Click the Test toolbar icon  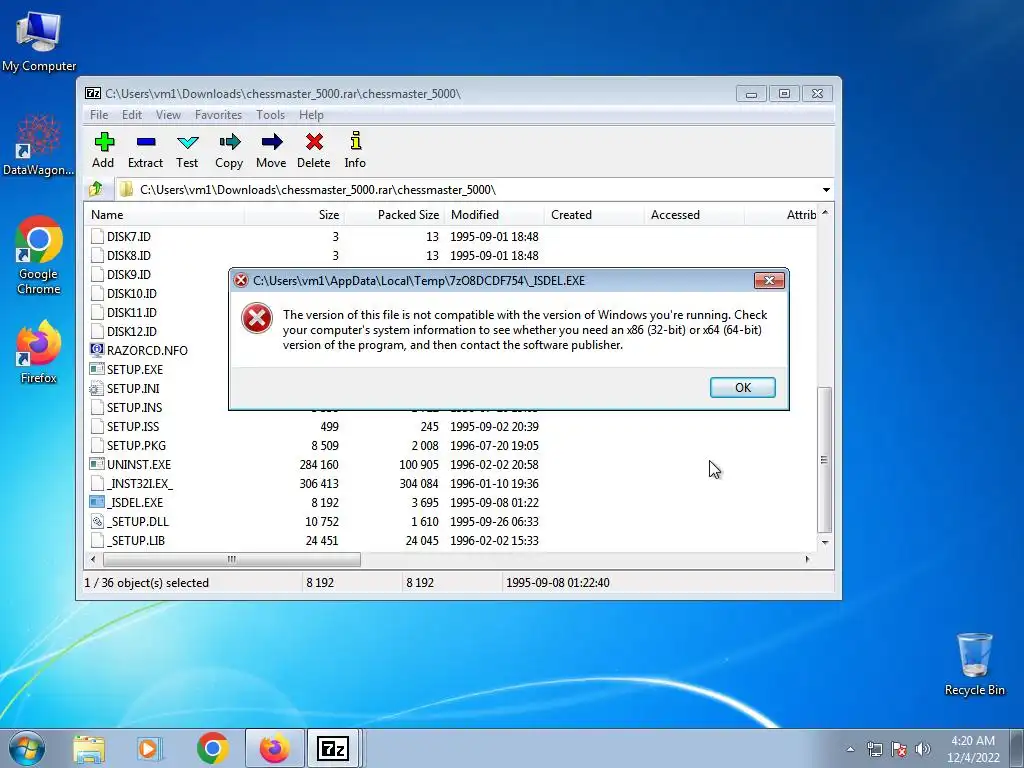tap(187, 142)
